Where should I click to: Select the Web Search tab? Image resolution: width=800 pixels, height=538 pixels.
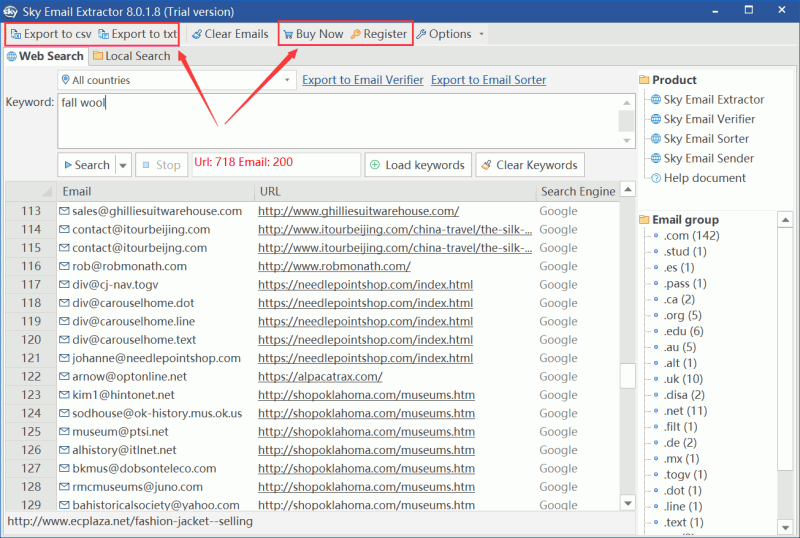(x=45, y=56)
